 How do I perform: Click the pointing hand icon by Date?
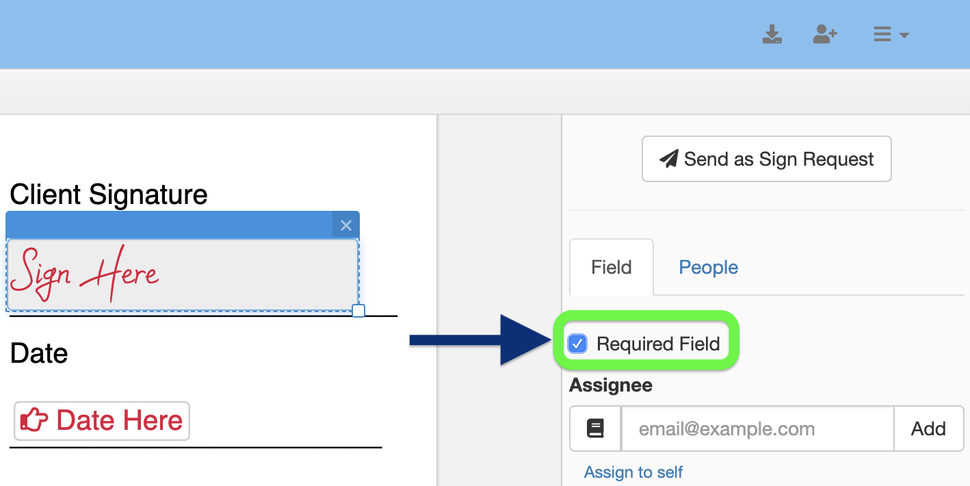coord(34,421)
